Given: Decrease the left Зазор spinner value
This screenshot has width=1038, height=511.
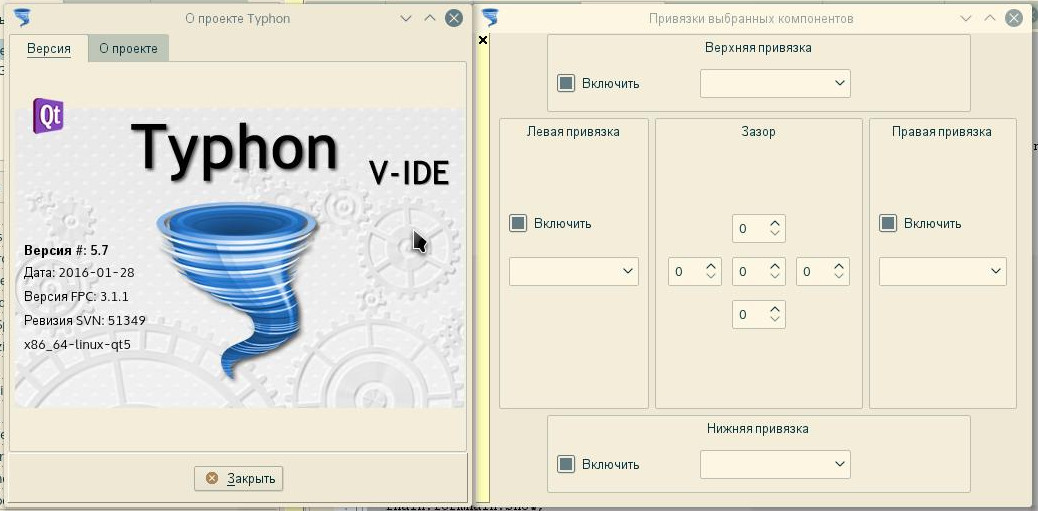Looking at the screenshot, I should [x=710, y=276].
